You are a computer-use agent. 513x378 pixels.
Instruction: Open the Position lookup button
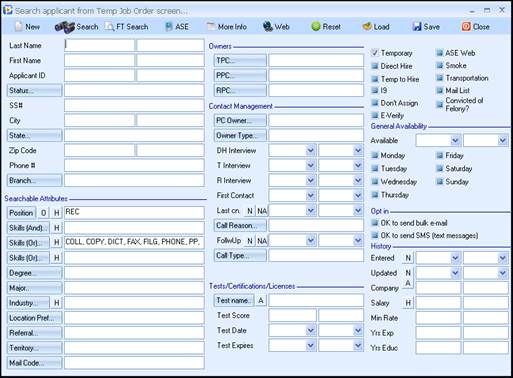[x=21, y=213]
